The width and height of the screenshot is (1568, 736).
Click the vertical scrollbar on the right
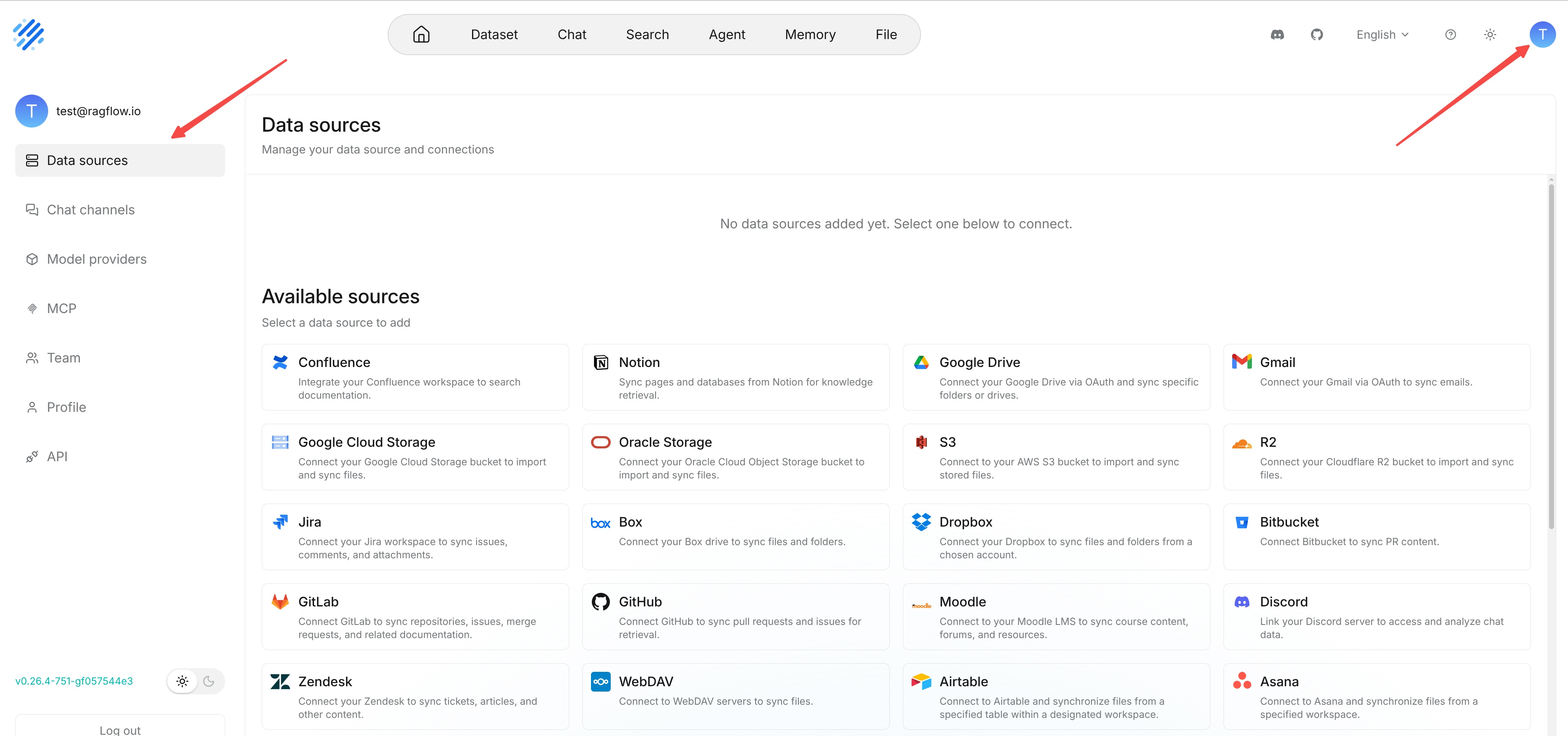click(1551, 356)
